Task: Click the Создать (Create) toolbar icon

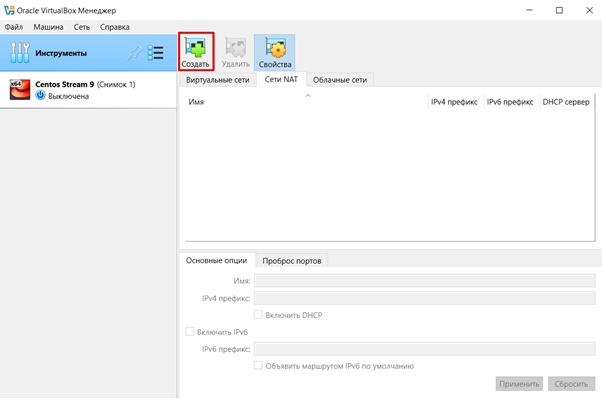Action: pos(196,51)
